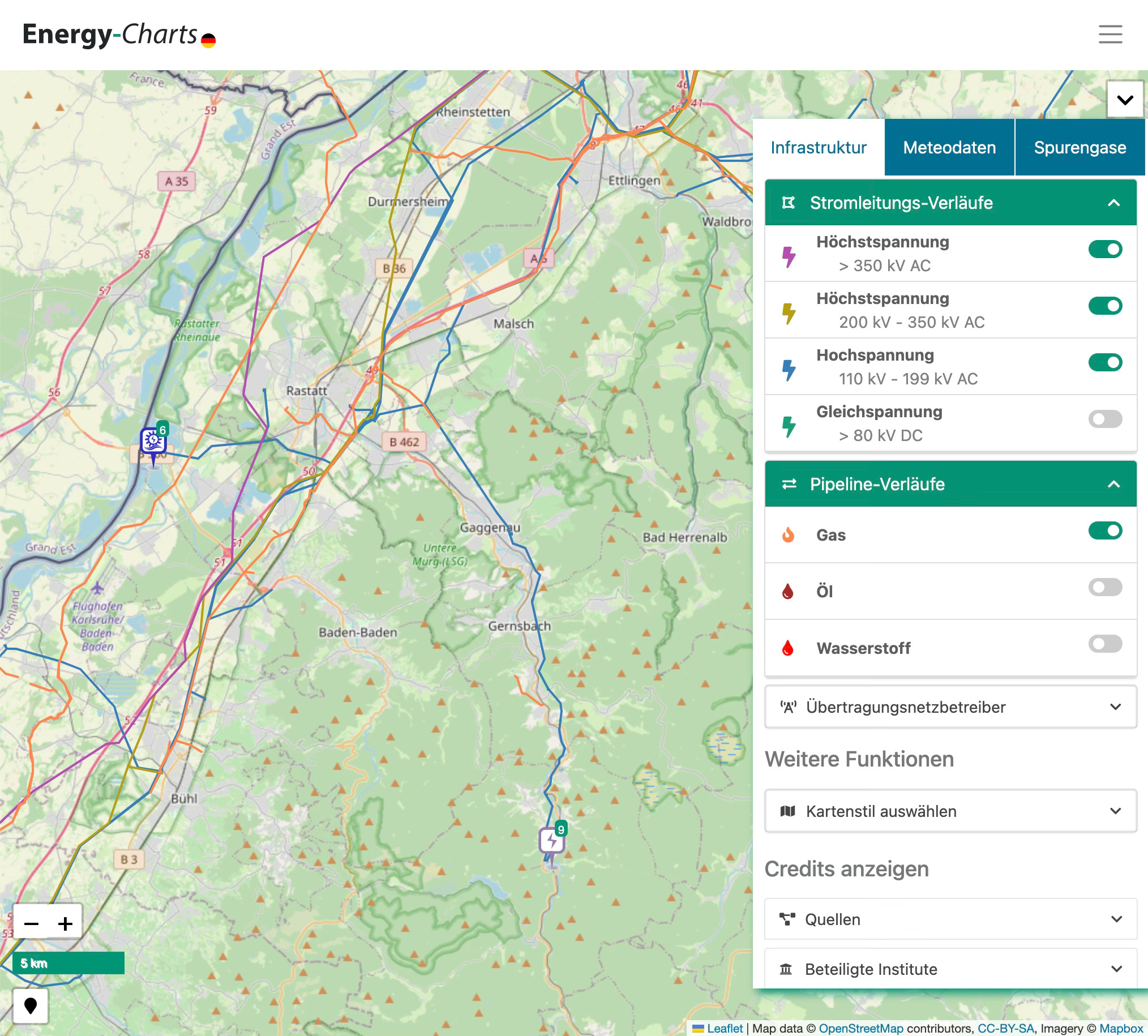Click the Stromleitungs-Verläufe grid icon
The width and height of the screenshot is (1148, 1036).
(x=789, y=203)
